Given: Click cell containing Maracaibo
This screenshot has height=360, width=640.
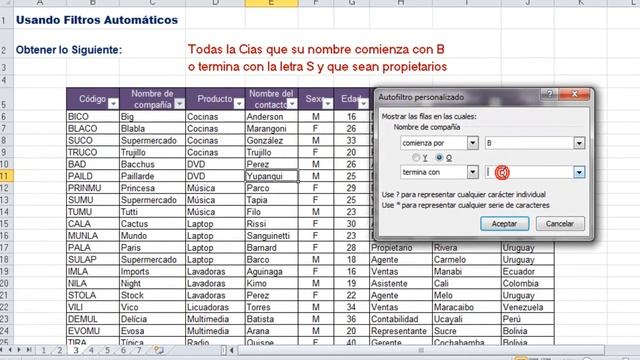Looking at the screenshot, I should click(467, 307).
